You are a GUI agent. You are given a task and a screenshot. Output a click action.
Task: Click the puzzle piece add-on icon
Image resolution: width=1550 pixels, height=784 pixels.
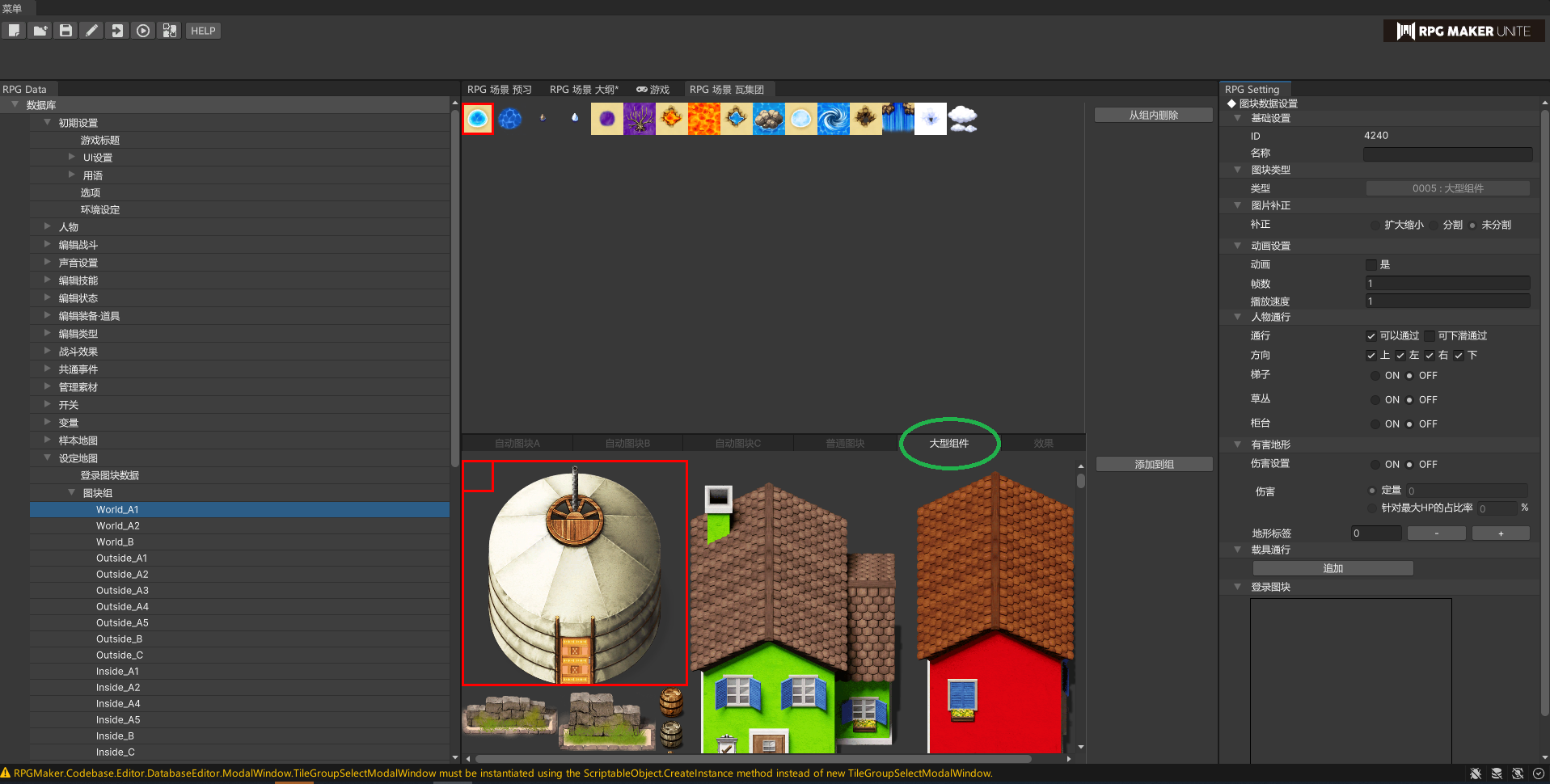pyautogui.click(x=170, y=31)
